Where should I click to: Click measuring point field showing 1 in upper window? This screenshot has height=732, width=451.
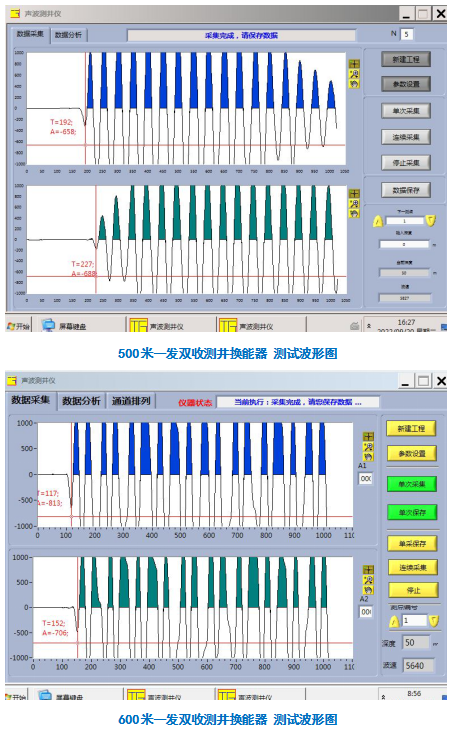pyautogui.click(x=404, y=221)
